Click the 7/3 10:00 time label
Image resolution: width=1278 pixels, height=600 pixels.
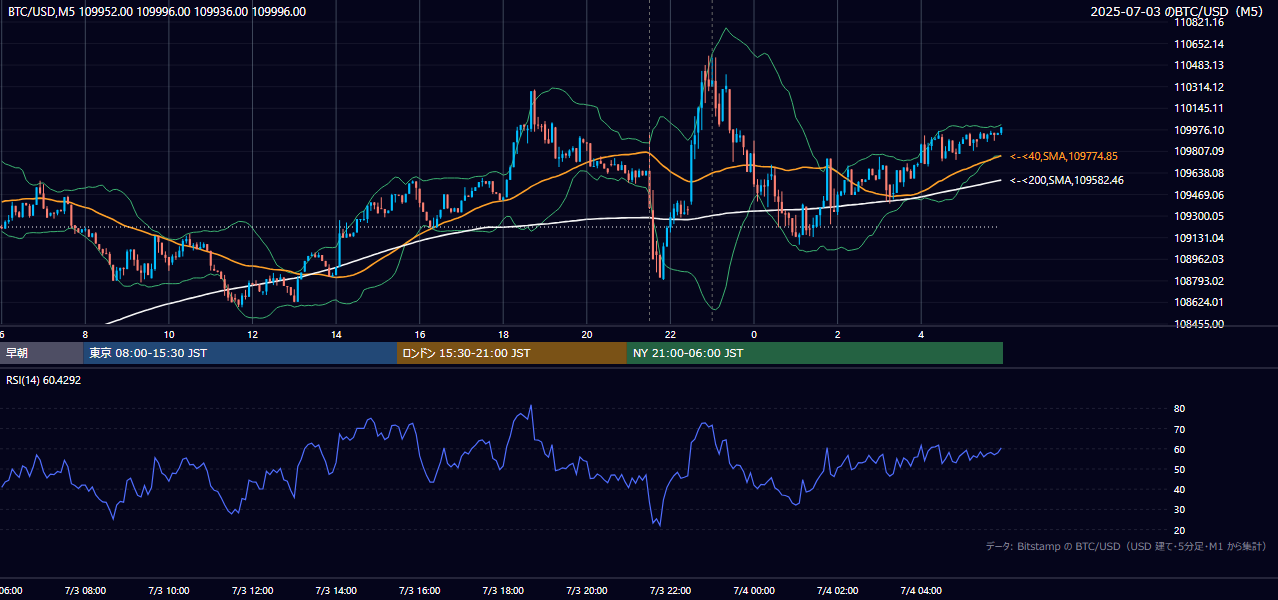tap(168, 591)
